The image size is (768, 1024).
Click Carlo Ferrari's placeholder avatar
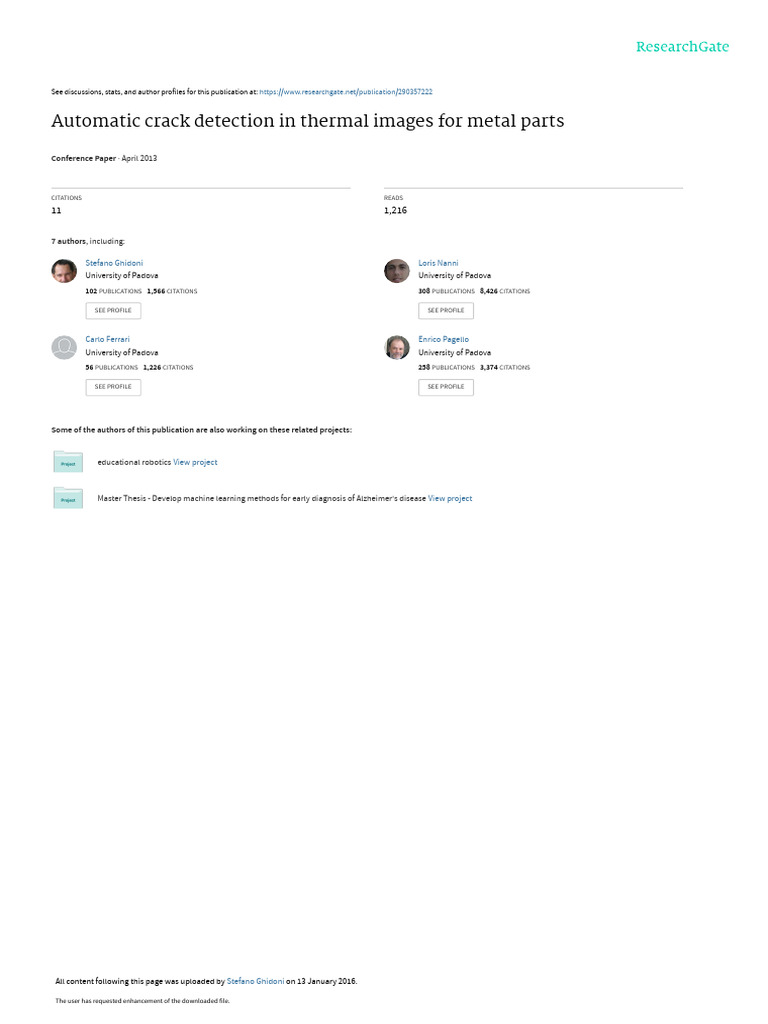[64, 347]
